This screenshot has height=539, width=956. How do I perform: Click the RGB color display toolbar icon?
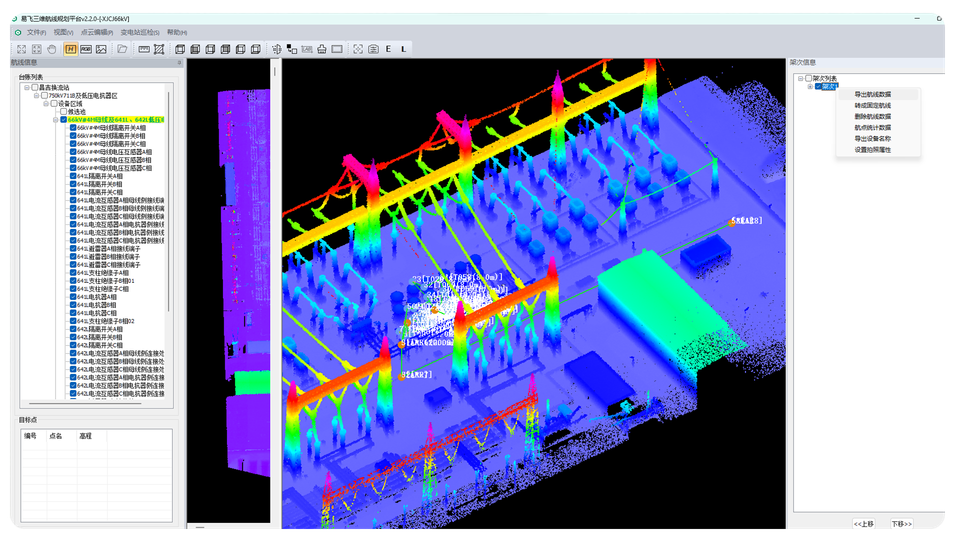pyautogui.click(x=86, y=49)
